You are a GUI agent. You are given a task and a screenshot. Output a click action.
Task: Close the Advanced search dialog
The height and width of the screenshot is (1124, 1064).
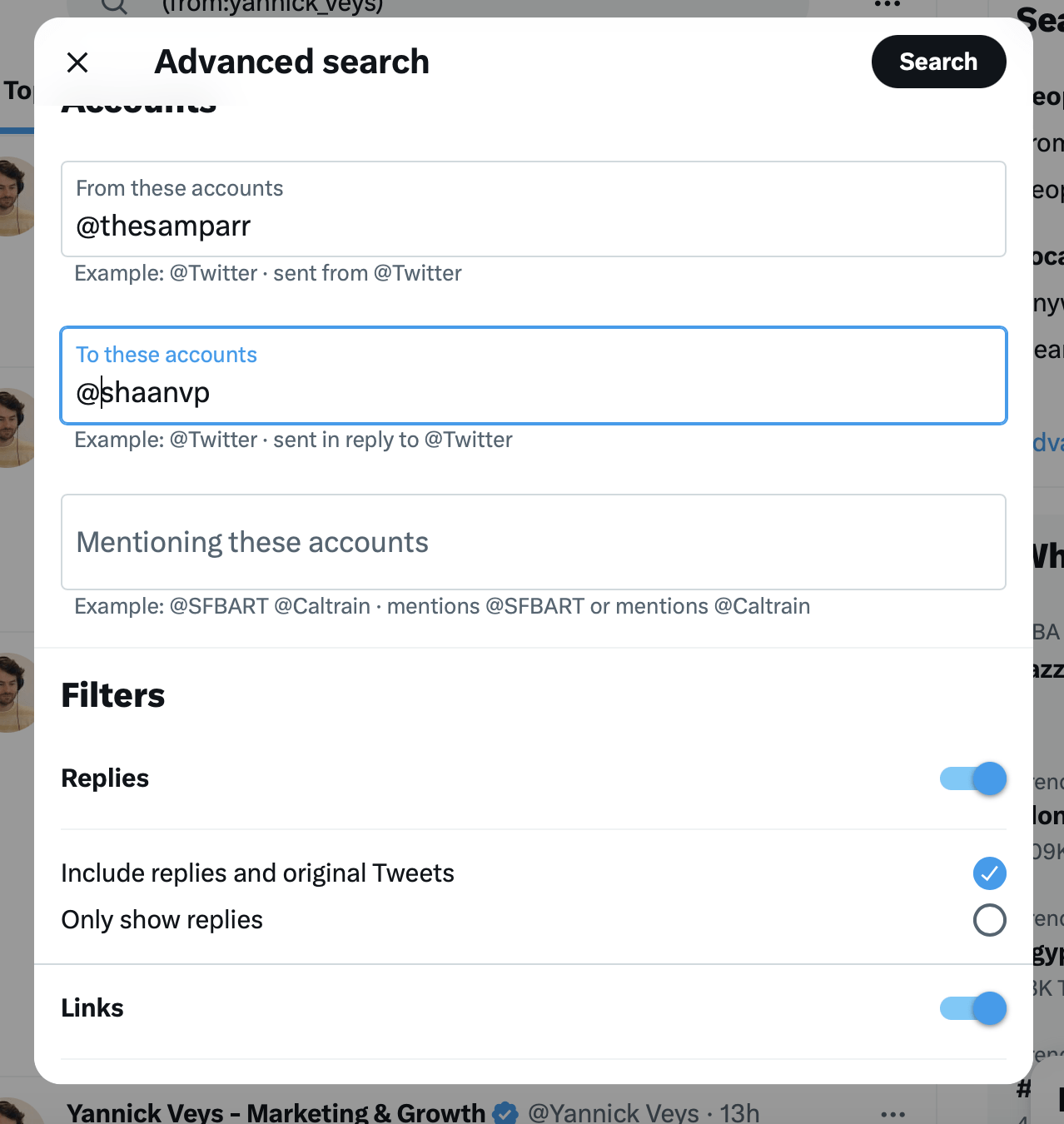click(x=77, y=62)
